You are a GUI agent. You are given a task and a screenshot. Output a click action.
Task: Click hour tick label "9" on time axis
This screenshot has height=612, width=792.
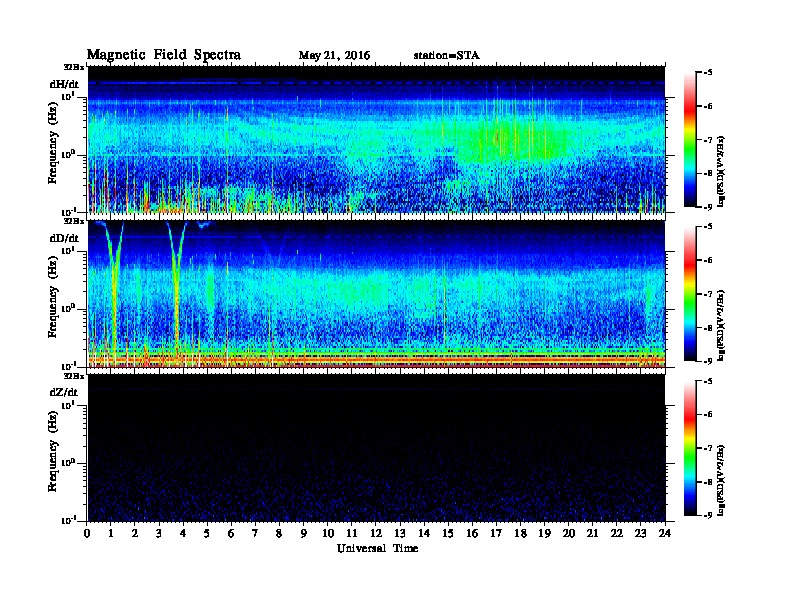[x=304, y=534]
